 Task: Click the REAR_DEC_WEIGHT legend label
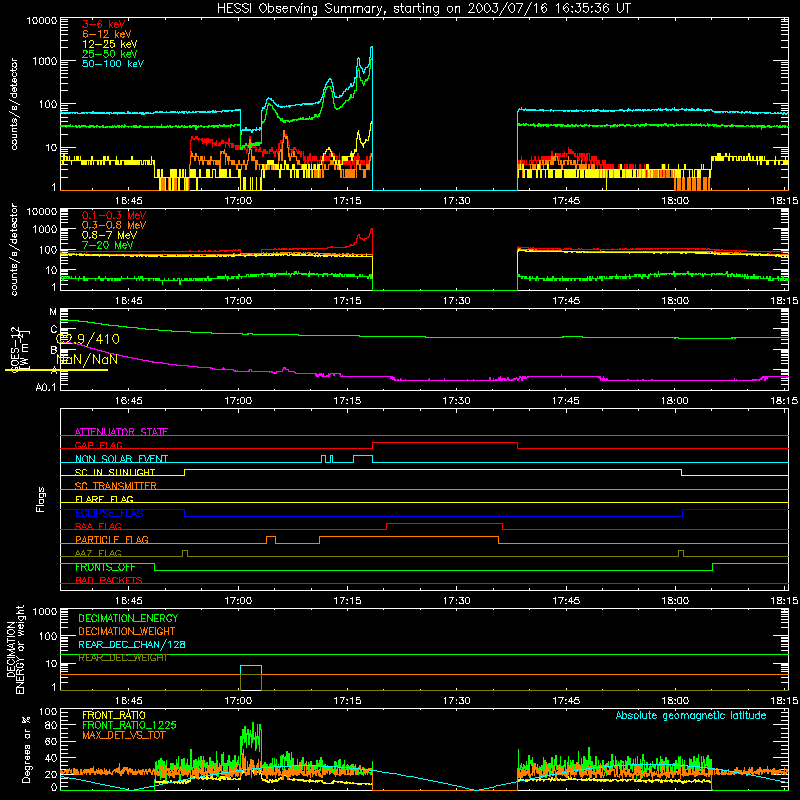click(x=123, y=658)
